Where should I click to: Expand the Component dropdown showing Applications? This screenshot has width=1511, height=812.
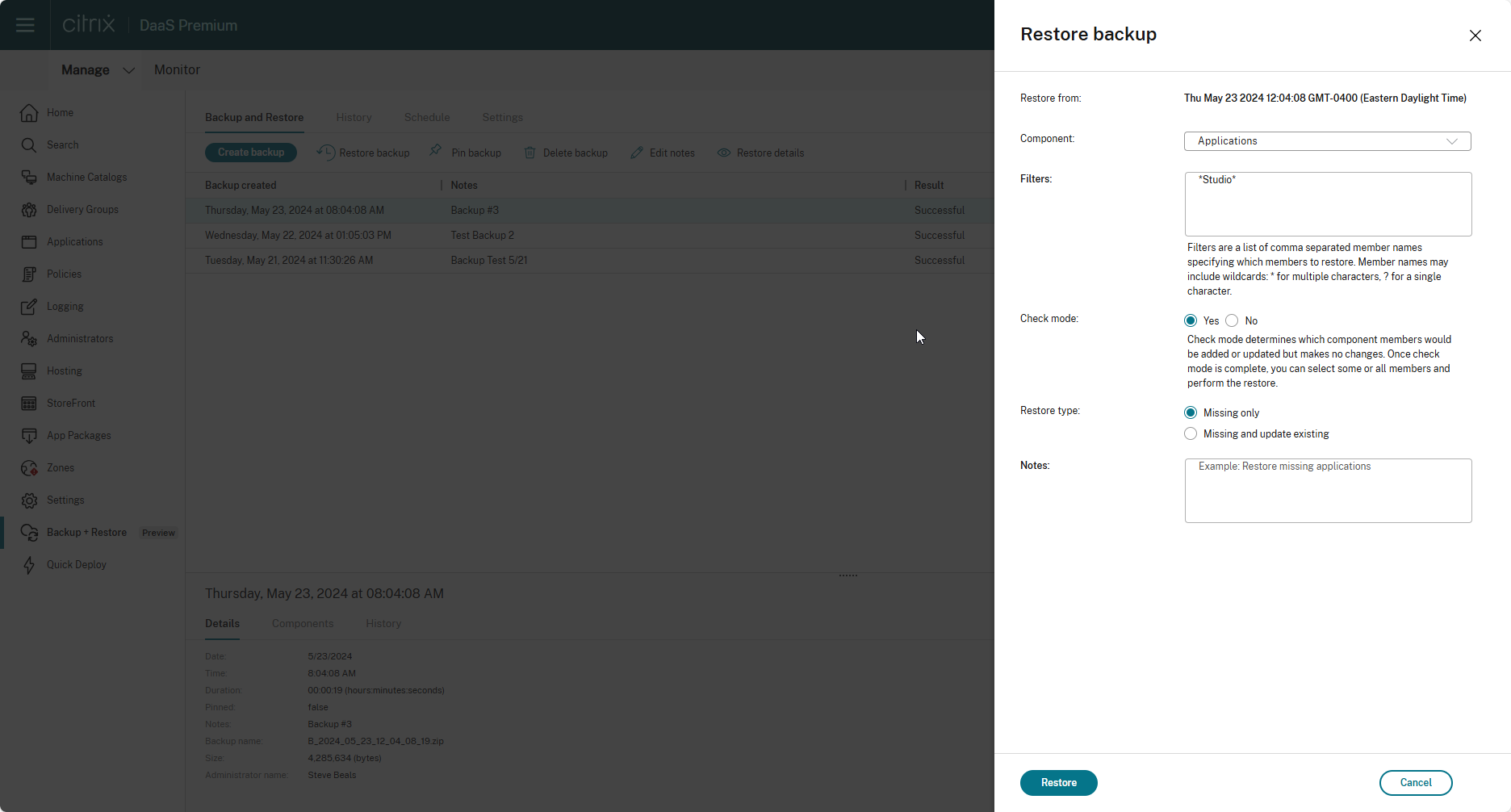click(x=1327, y=141)
